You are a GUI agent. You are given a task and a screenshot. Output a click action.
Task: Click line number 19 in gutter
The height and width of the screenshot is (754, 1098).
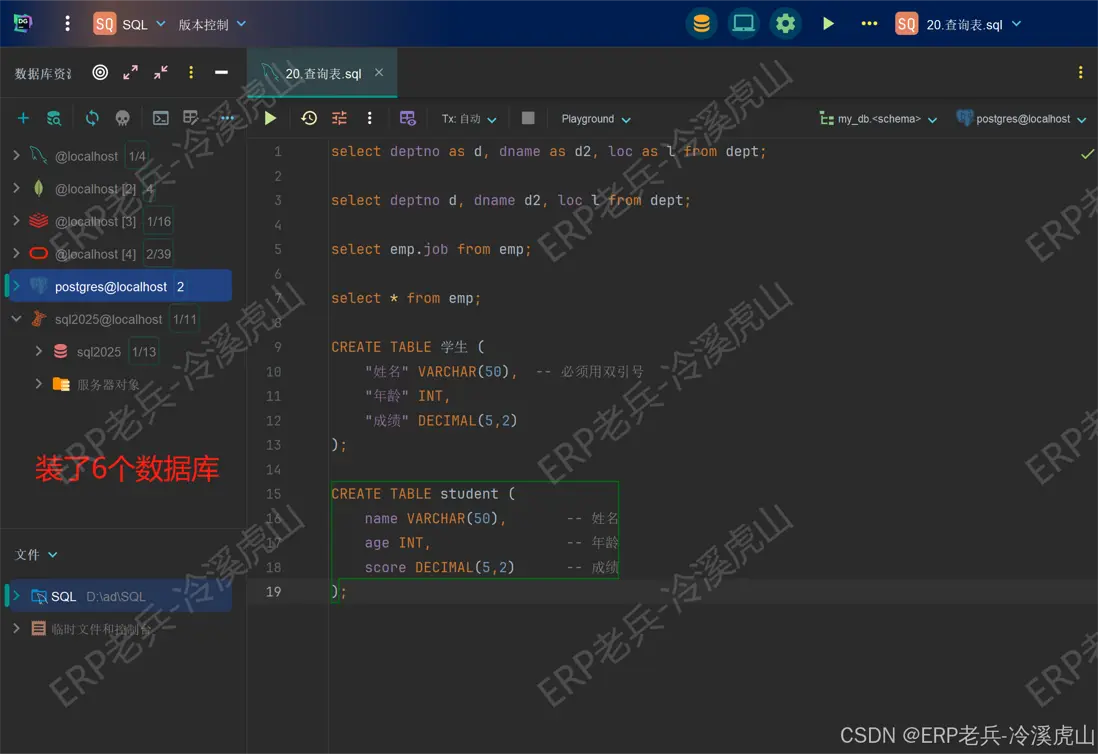coord(273,592)
